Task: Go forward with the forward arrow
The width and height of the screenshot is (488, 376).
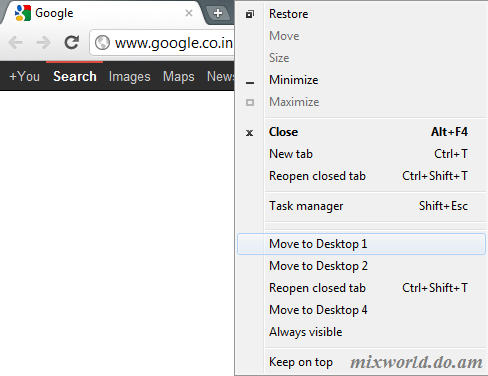Action: tap(43, 43)
